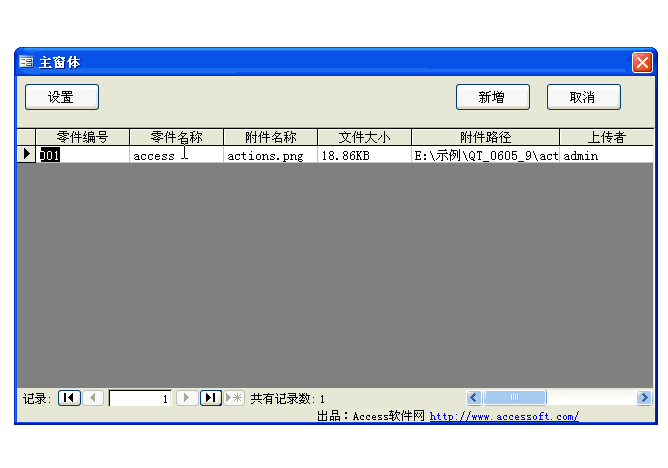Click the left arrow of the horizontal scrollbar
Screen dimensions: 668x468
(x=474, y=398)
